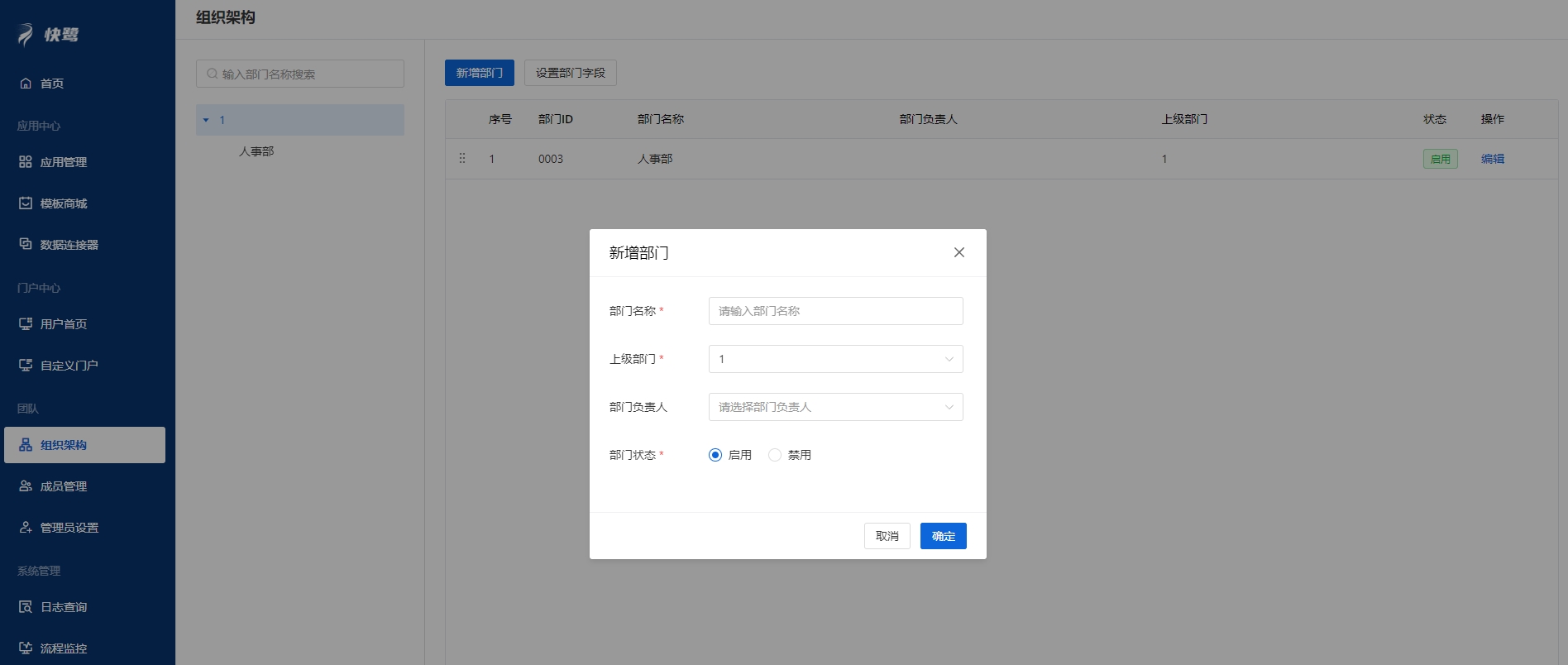Click the 日志查询 icon
Viewport: 1568px width, 665px height.
click(26, 607)
